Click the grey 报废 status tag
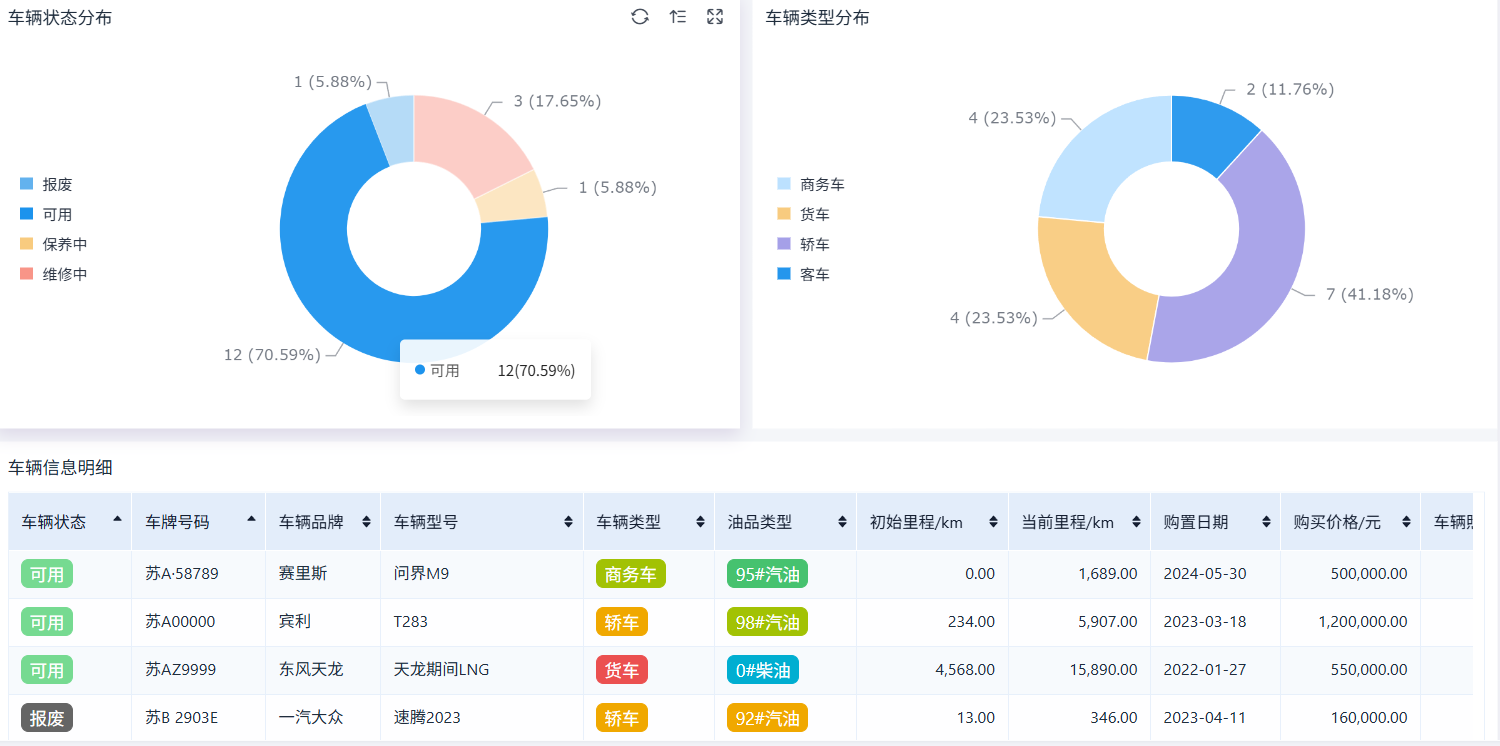The height and width of the screenshot is (746, 1500). (x=47, y=718)
